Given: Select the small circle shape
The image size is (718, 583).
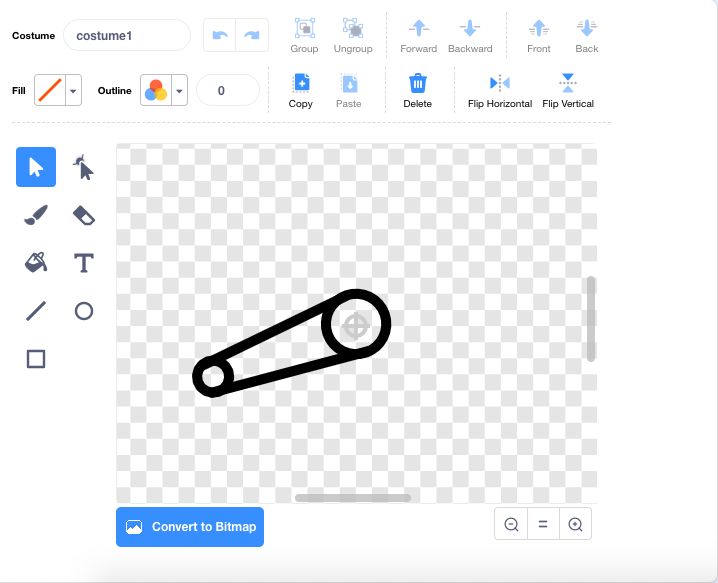Looking at the screenshot, I should point(213,376).
